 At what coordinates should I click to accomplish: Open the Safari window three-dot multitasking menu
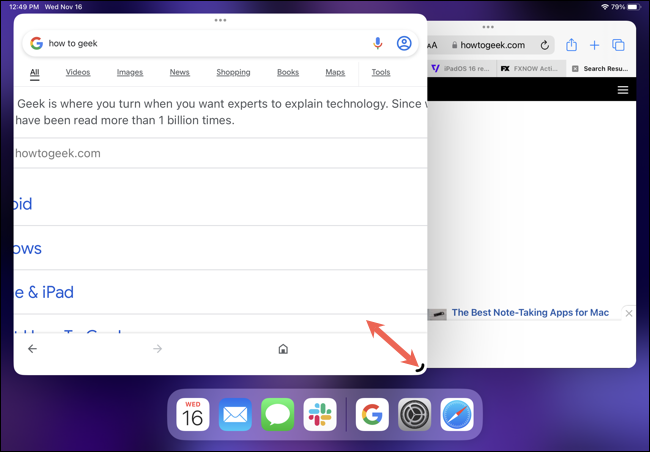(x=488, y=27)
